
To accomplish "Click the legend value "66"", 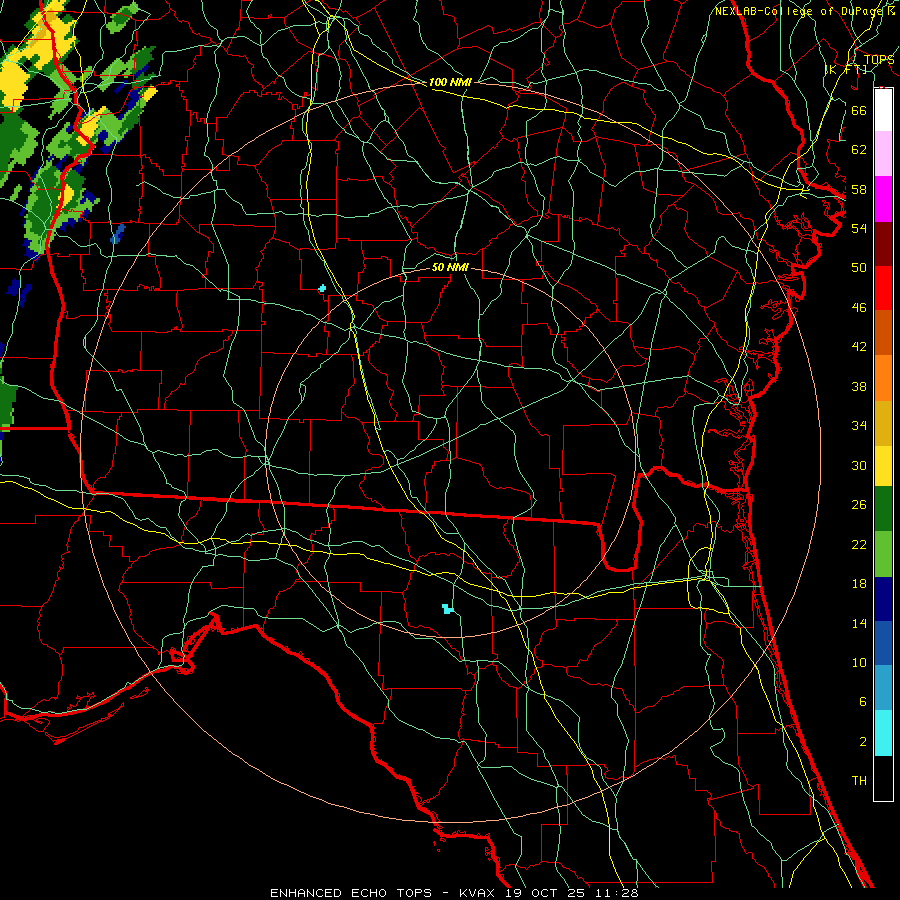I will (859, 110).
